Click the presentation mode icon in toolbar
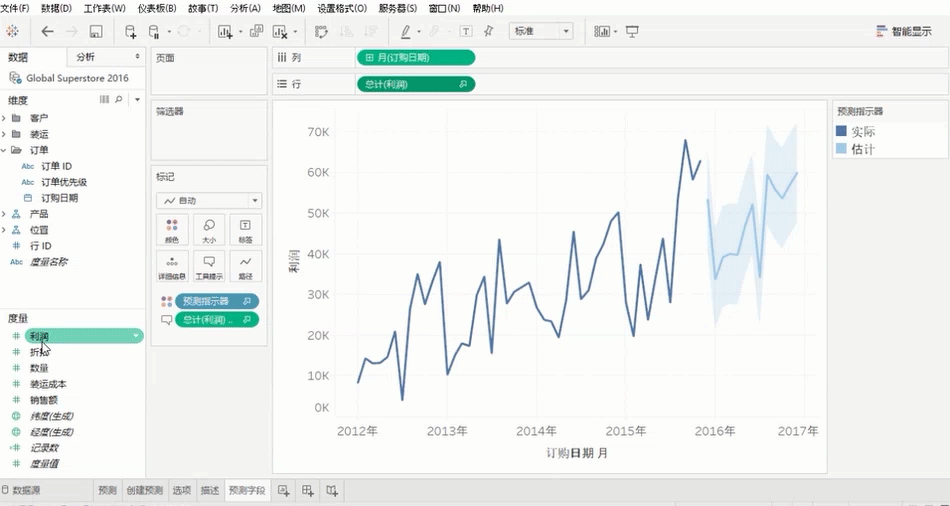The height and width of the screenshot is (506, 950). [x=632, y=32]
